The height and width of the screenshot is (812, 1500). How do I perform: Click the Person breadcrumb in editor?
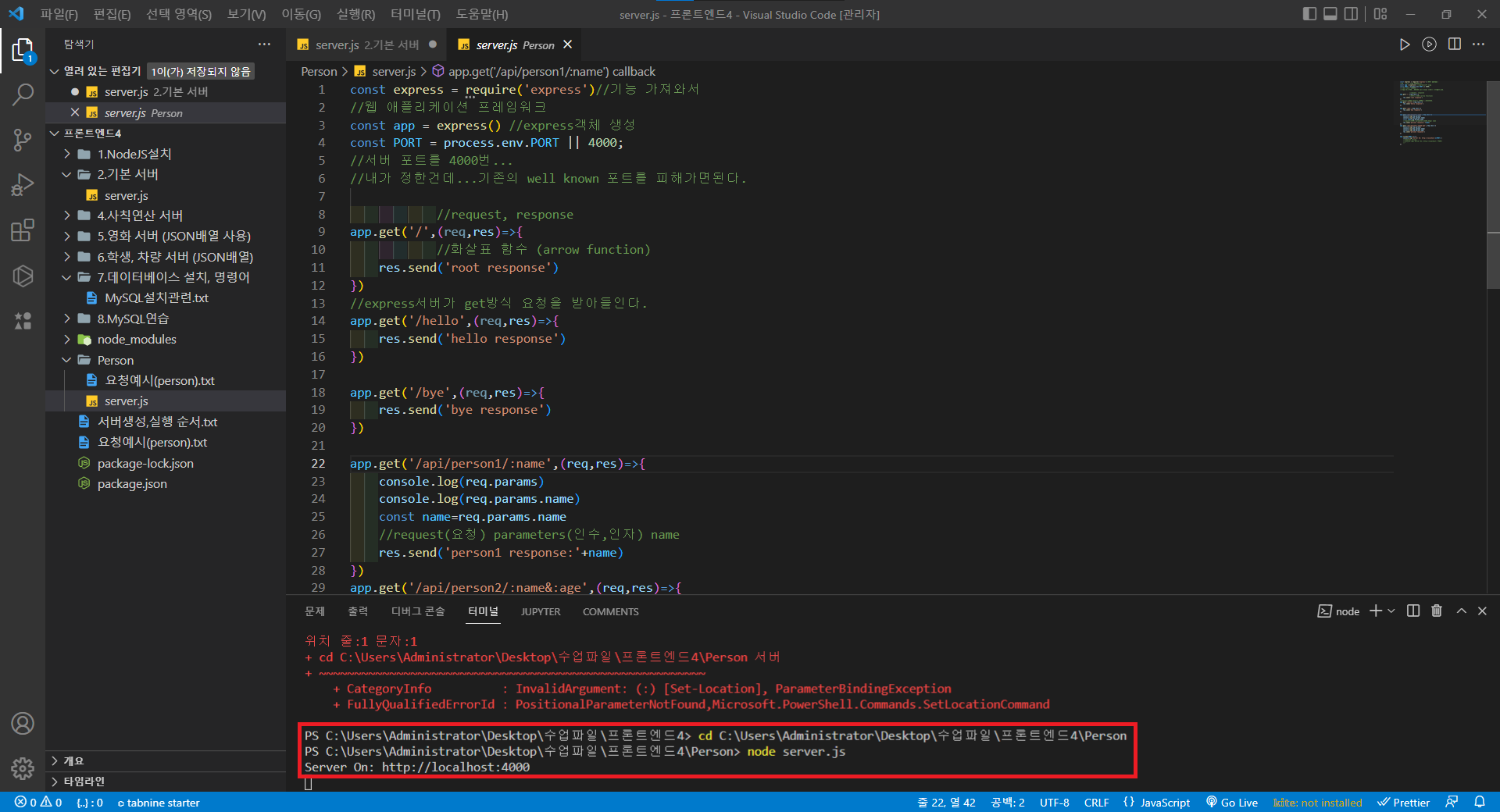(319, 71)
